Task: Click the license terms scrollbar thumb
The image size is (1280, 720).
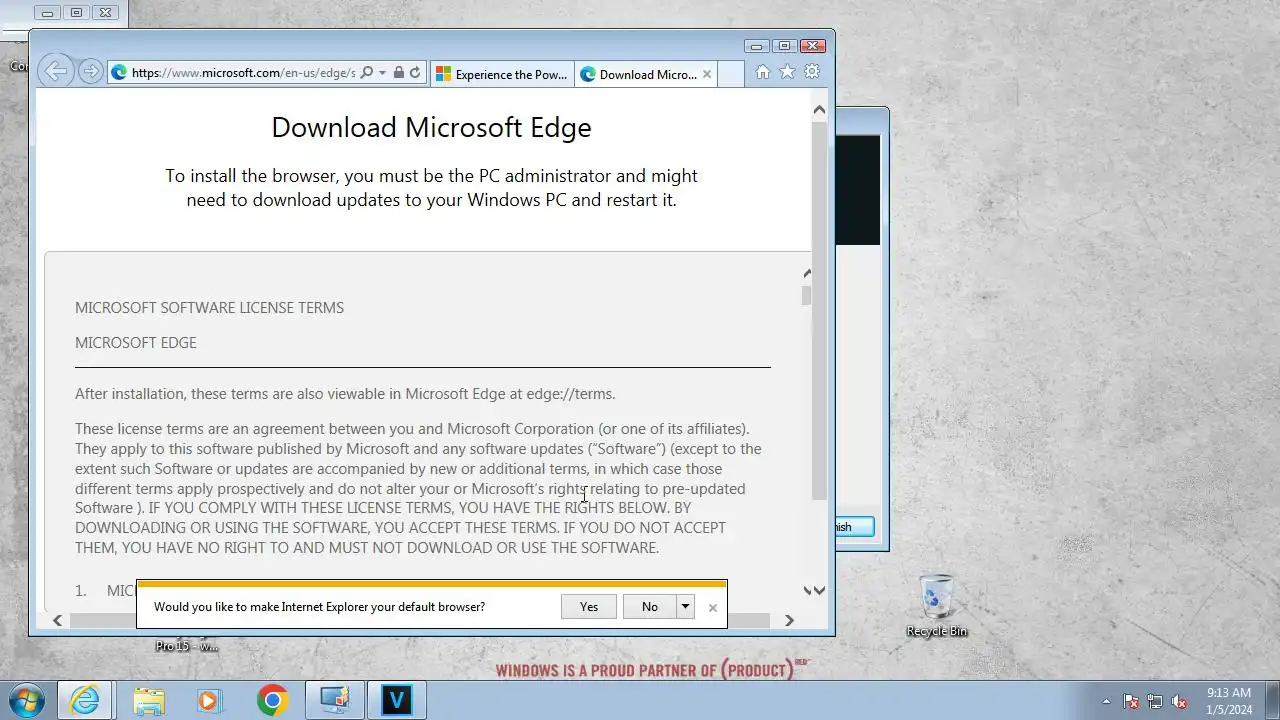Action: click(806, 296)
